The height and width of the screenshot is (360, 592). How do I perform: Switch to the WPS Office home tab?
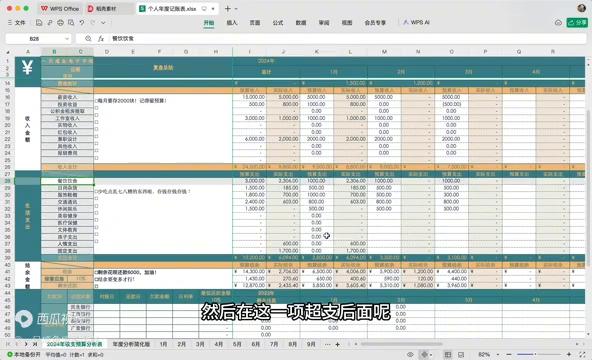click(60, 8)
